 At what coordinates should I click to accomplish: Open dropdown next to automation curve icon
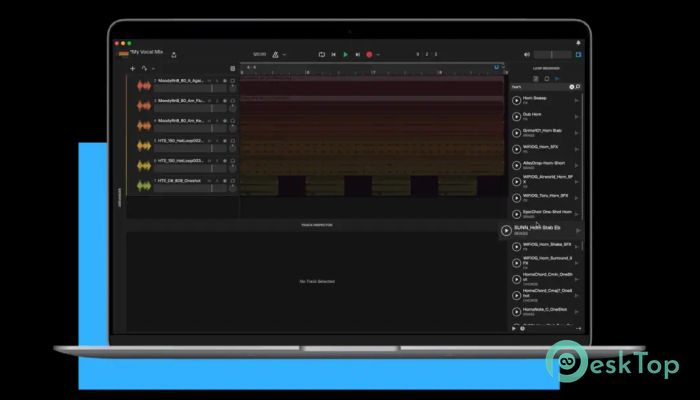click(153, 69)
